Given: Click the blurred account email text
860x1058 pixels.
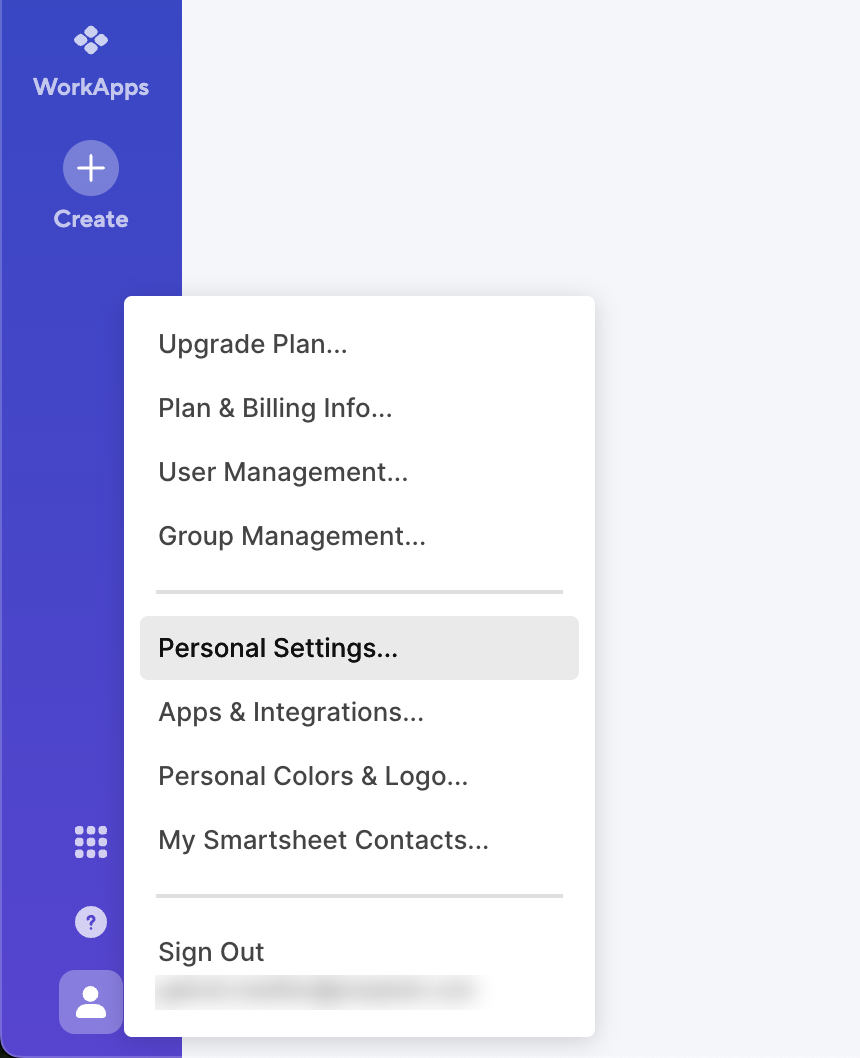Looking at the screenshot, I should tap(317, 991).
